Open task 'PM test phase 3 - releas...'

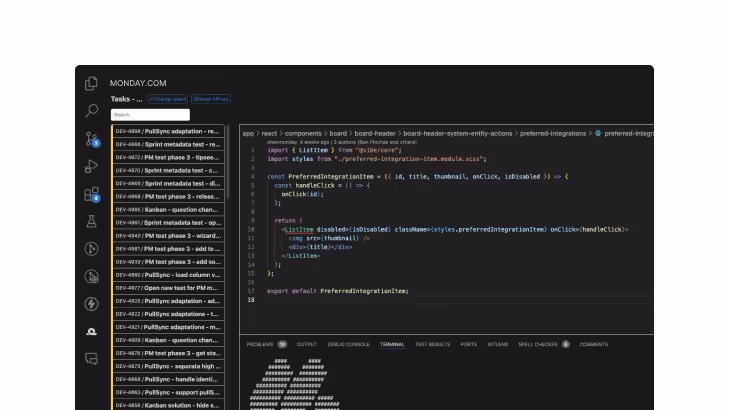click(168, 196)
